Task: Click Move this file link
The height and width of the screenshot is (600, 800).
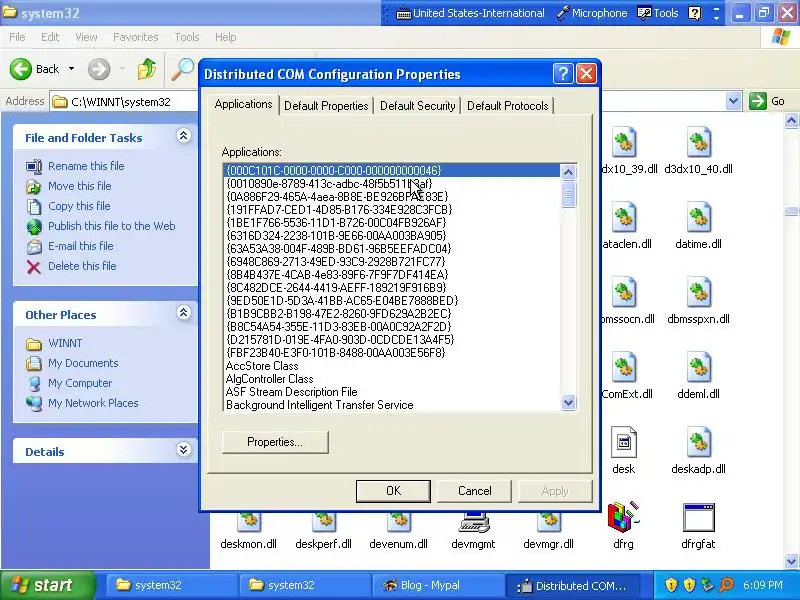Action: (80, 186)
